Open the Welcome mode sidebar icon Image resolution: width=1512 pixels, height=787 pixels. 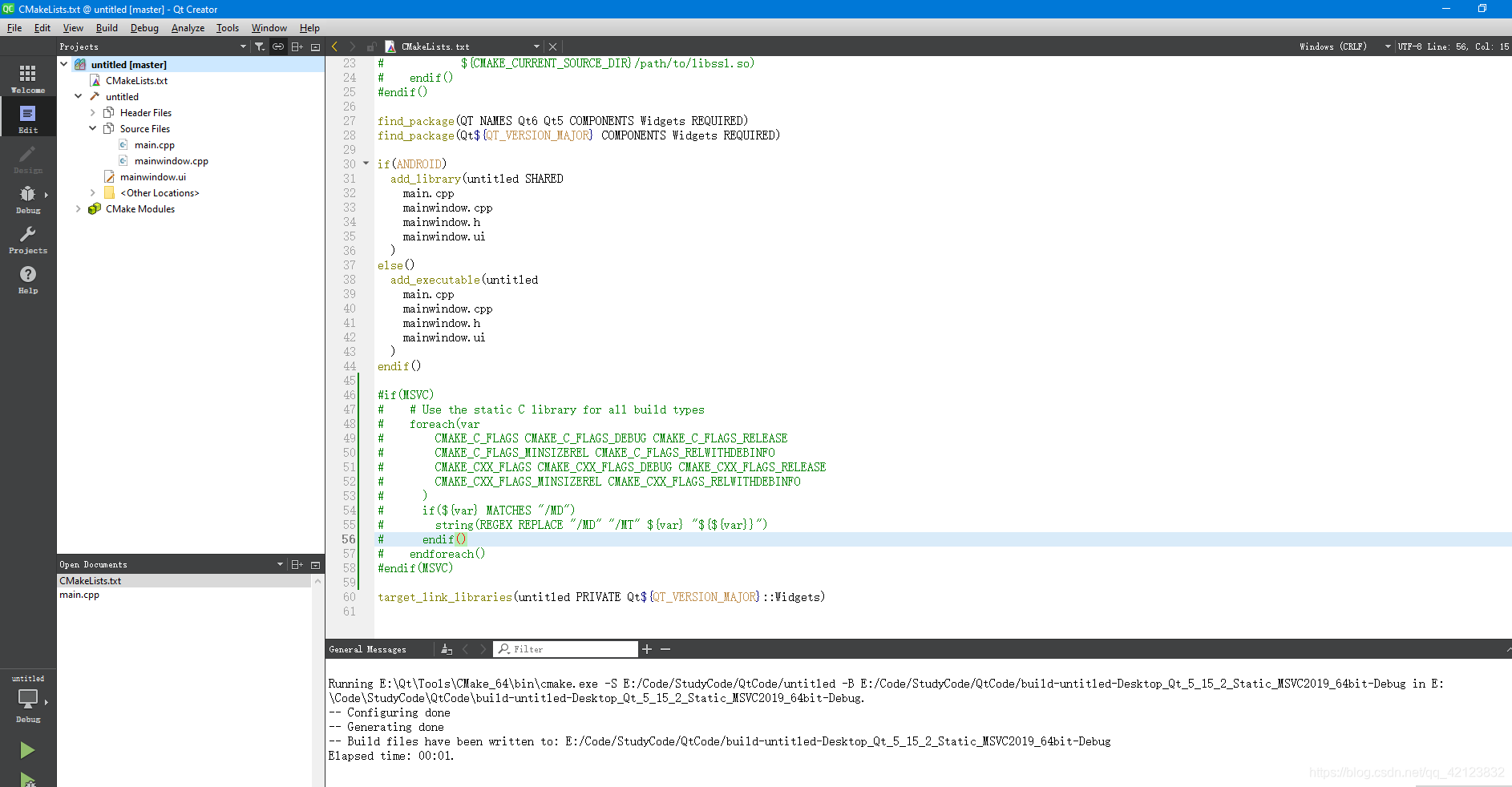[x=27, y=77]
